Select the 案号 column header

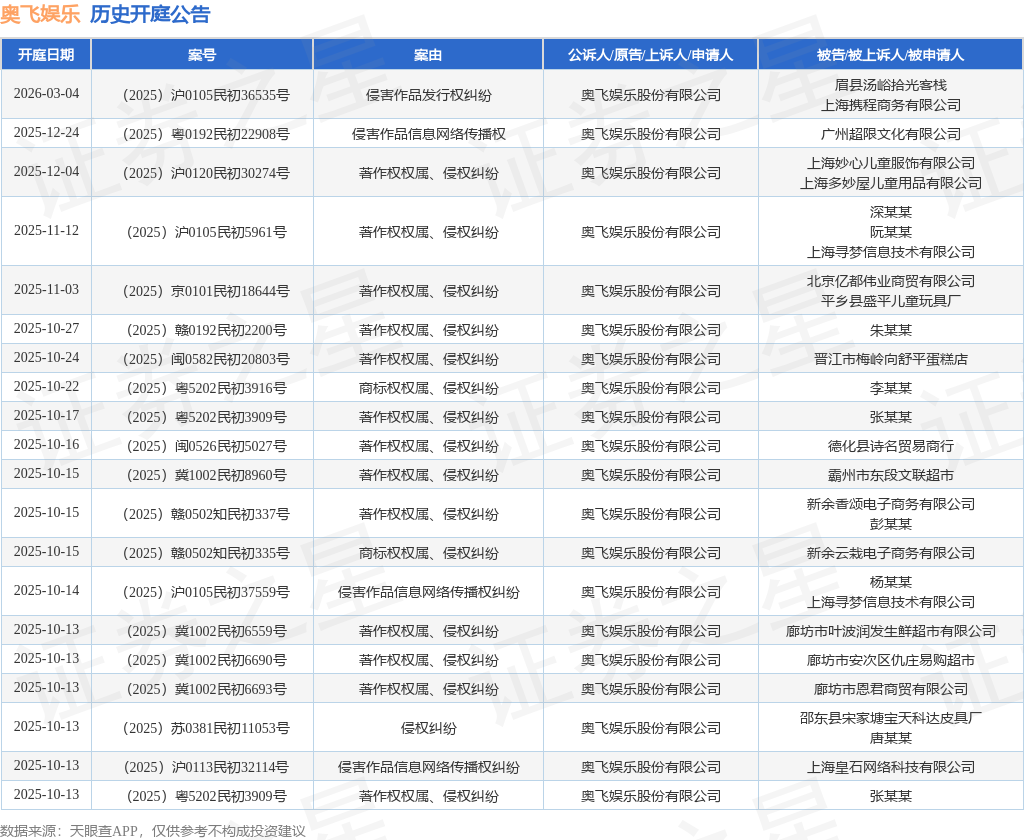tap(202, 55)
